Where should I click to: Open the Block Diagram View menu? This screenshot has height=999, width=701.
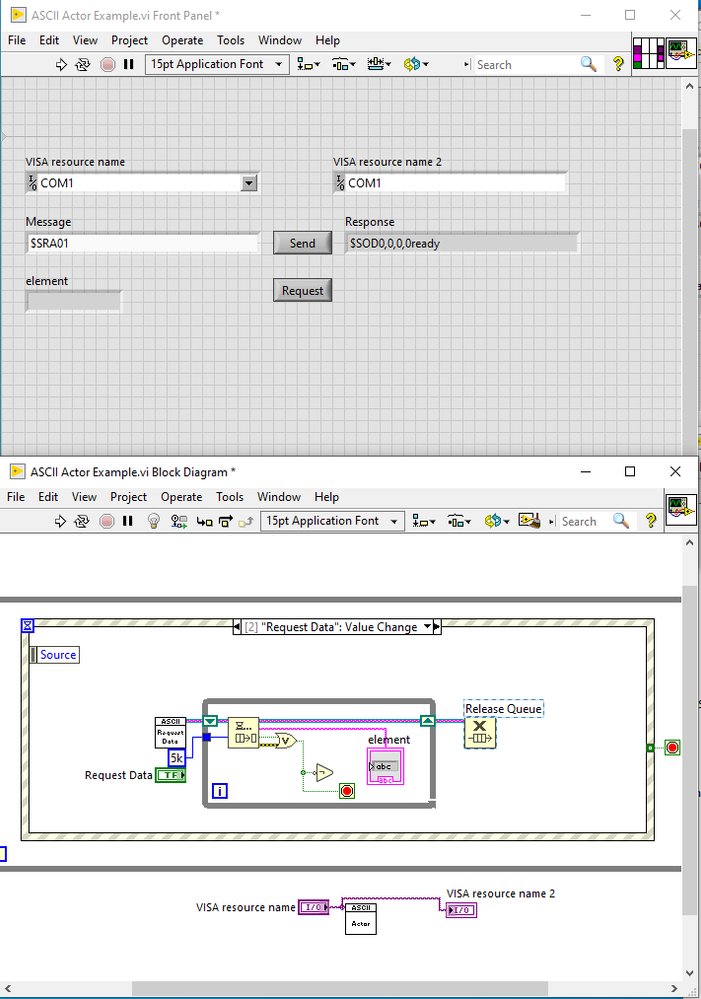click(84, 497)
